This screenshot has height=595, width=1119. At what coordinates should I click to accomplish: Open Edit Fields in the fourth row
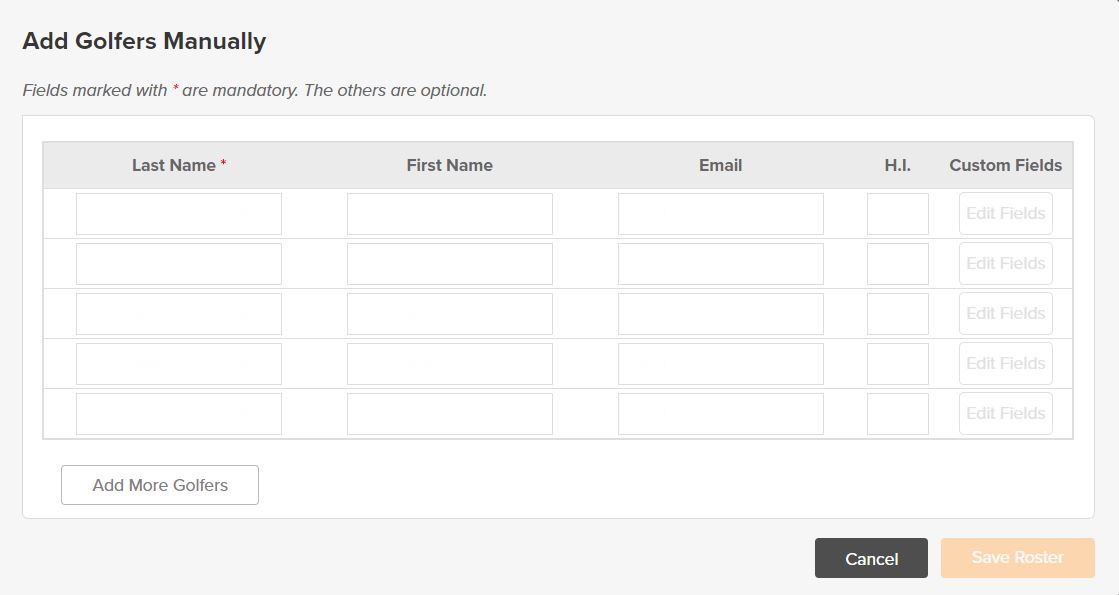point(1006,363)
